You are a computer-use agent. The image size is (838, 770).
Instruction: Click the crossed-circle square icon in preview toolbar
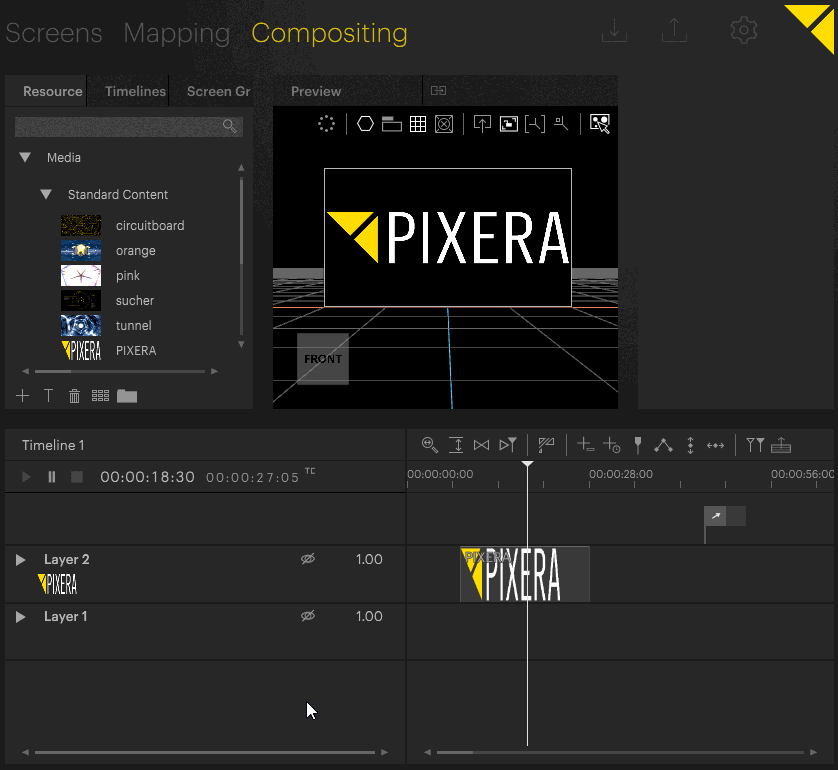click(444, 124)
